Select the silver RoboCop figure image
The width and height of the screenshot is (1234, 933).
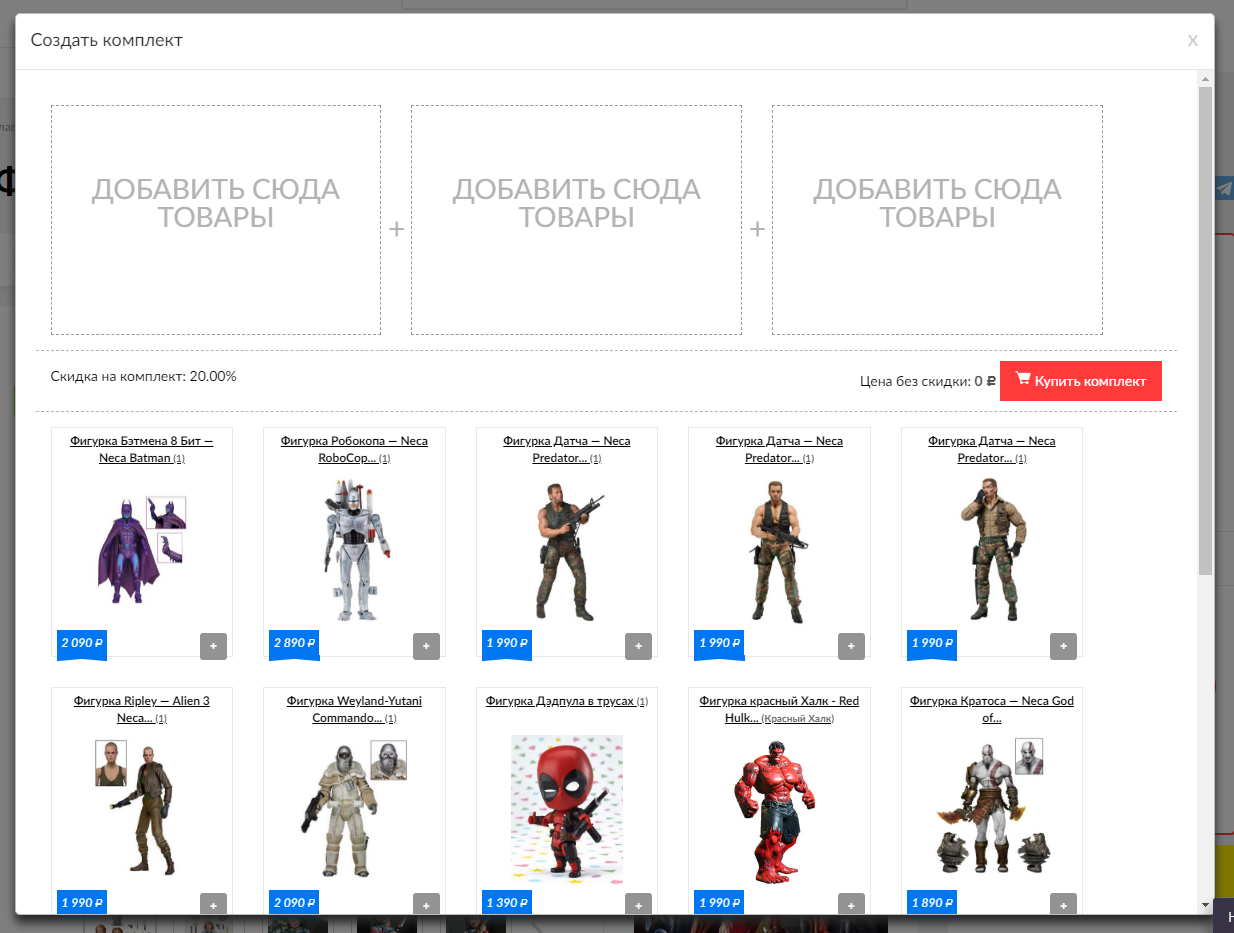[356, 550]
